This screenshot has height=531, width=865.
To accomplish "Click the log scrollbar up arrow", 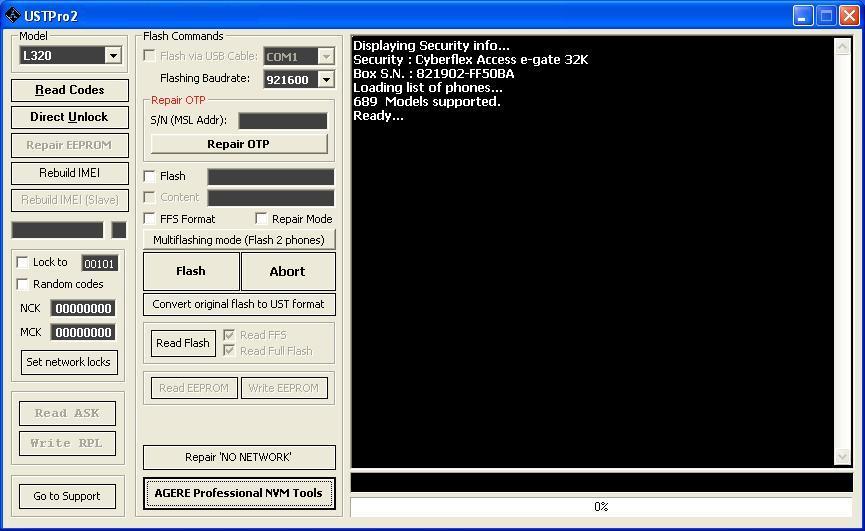I will point(842,46).
